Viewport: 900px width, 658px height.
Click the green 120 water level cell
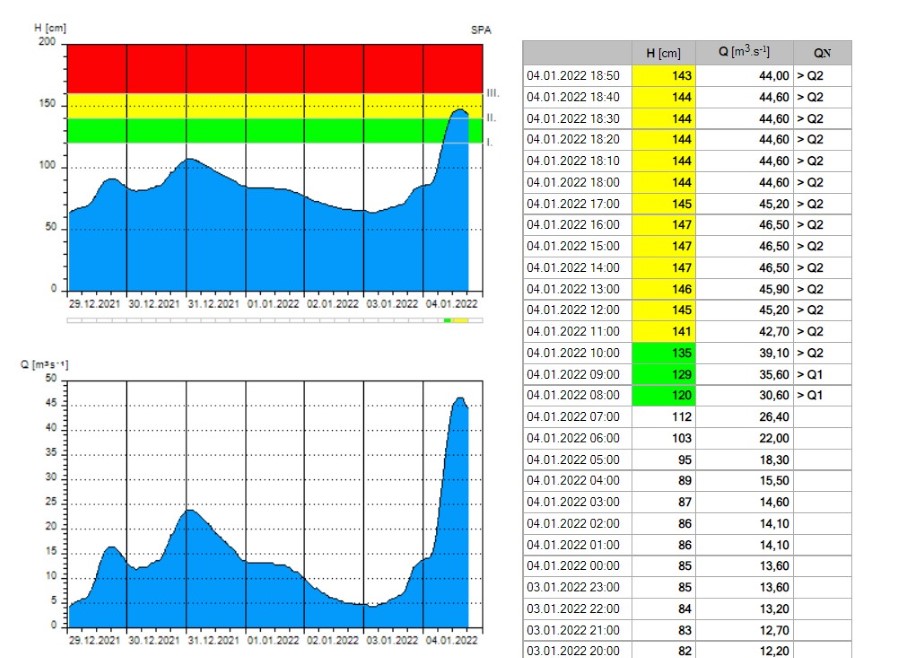point(664,396)
